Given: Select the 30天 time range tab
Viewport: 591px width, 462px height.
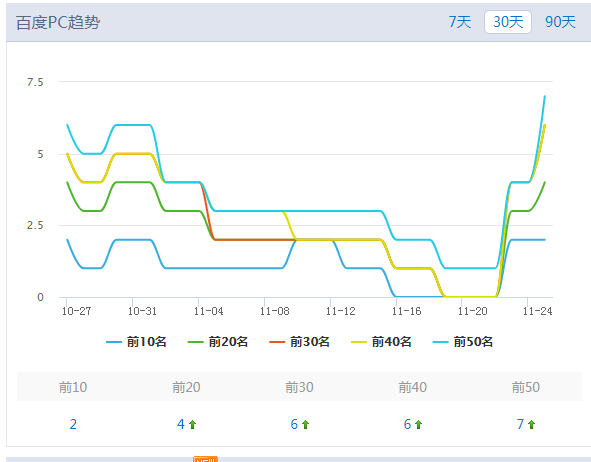Looking at the screenshot, I should 508,22.
